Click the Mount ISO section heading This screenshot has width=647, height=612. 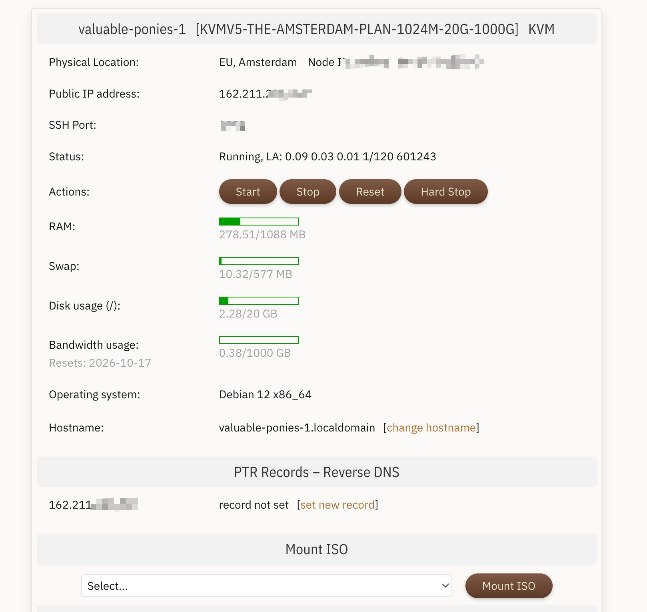316,549
